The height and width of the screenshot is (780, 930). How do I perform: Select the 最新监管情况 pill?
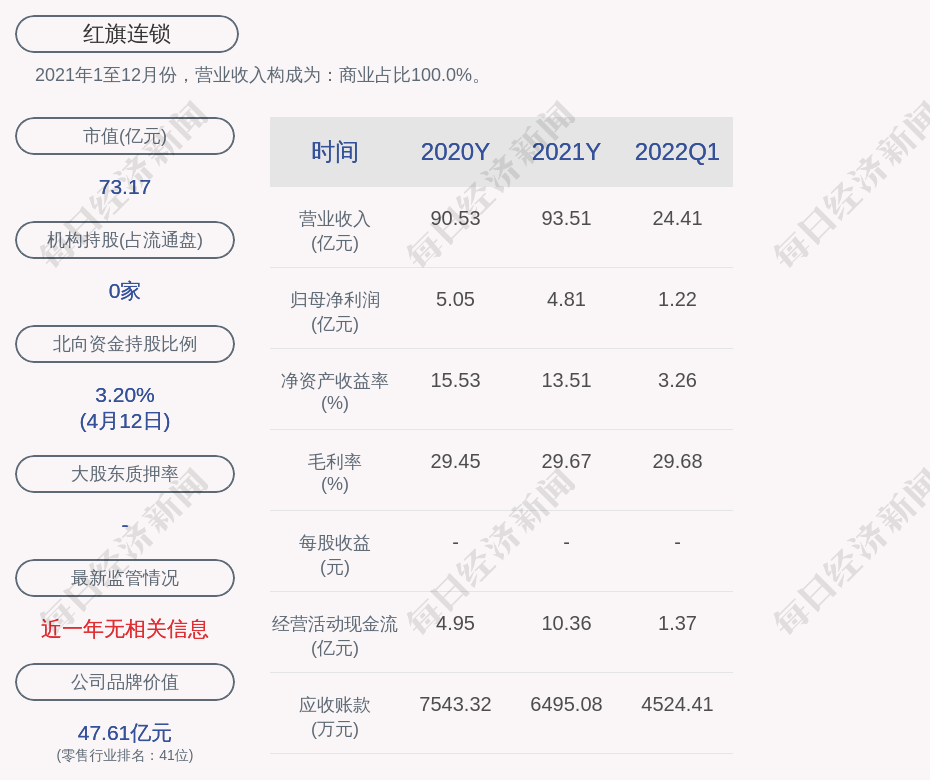point(125,578)
